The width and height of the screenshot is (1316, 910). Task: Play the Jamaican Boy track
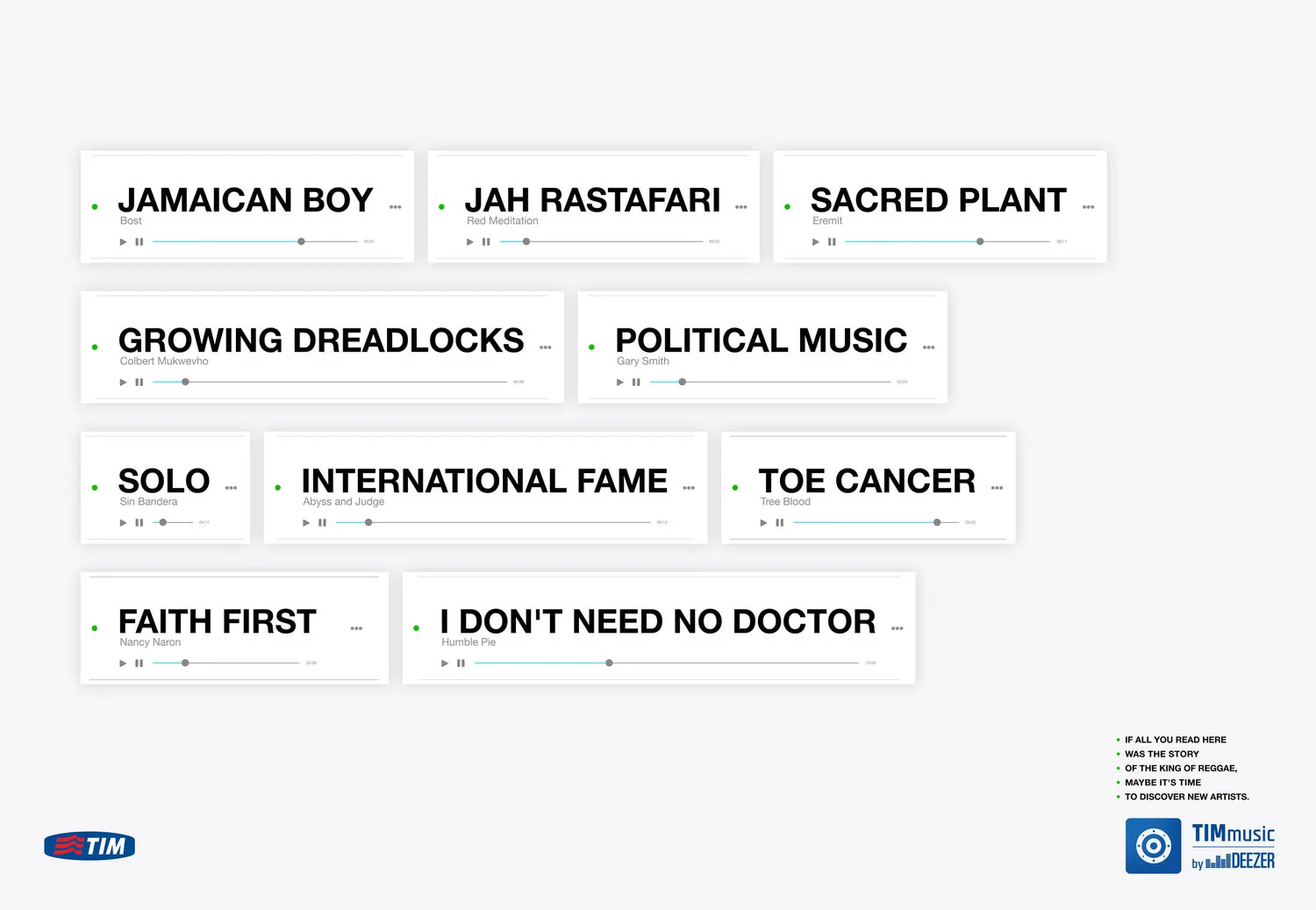click(x=123, y=241)
